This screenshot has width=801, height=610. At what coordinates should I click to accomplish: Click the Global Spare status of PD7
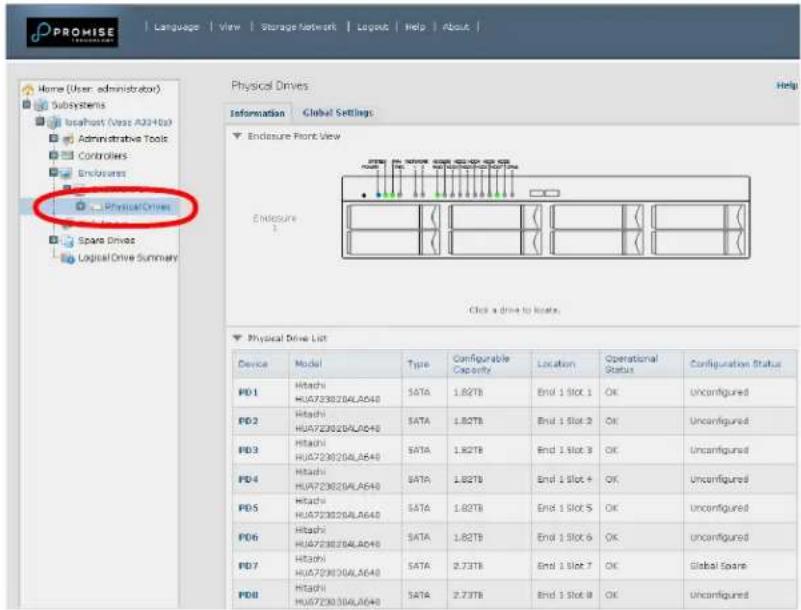[718, 566]
